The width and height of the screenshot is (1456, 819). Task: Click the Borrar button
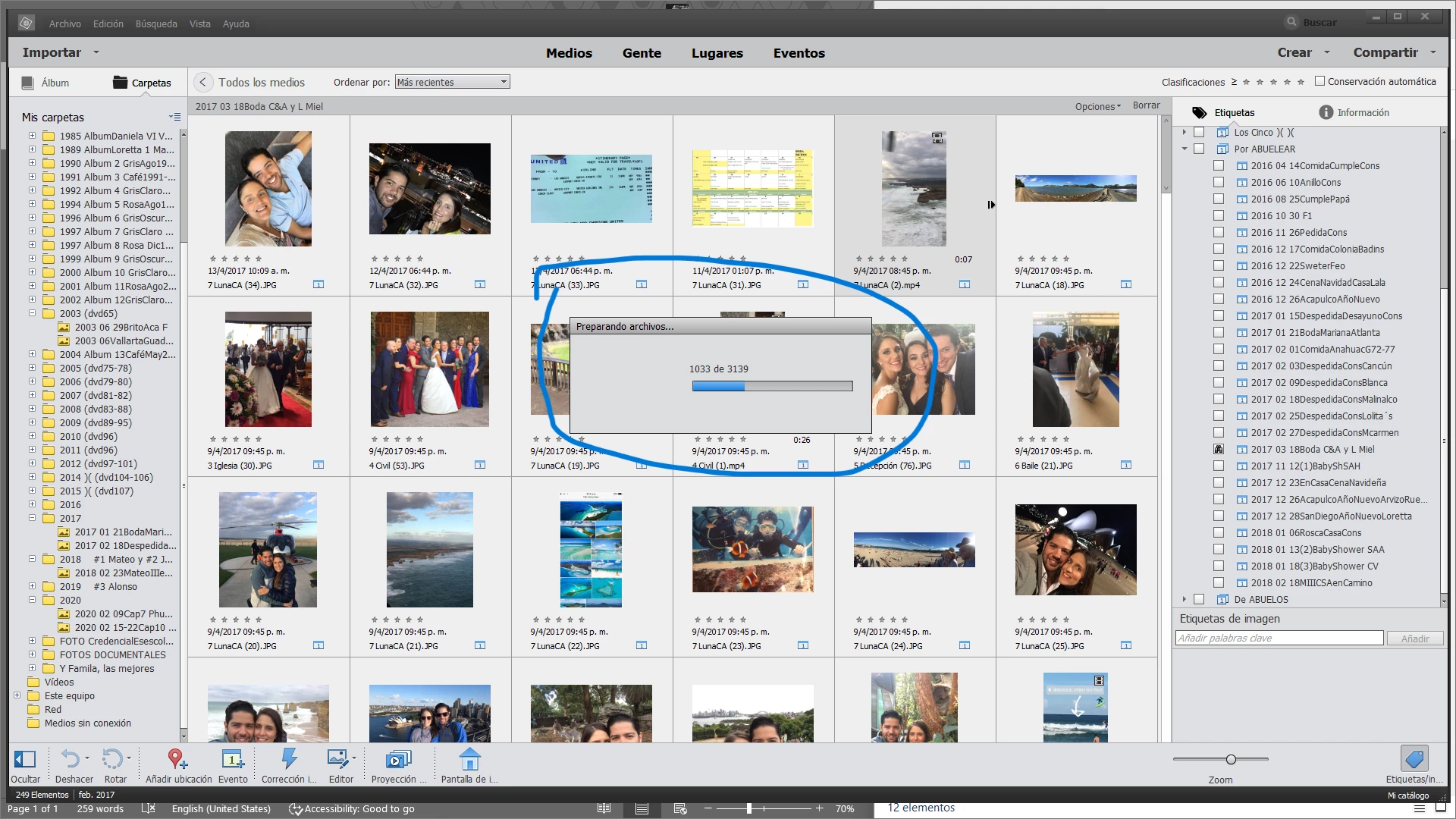coord(1146,105)
